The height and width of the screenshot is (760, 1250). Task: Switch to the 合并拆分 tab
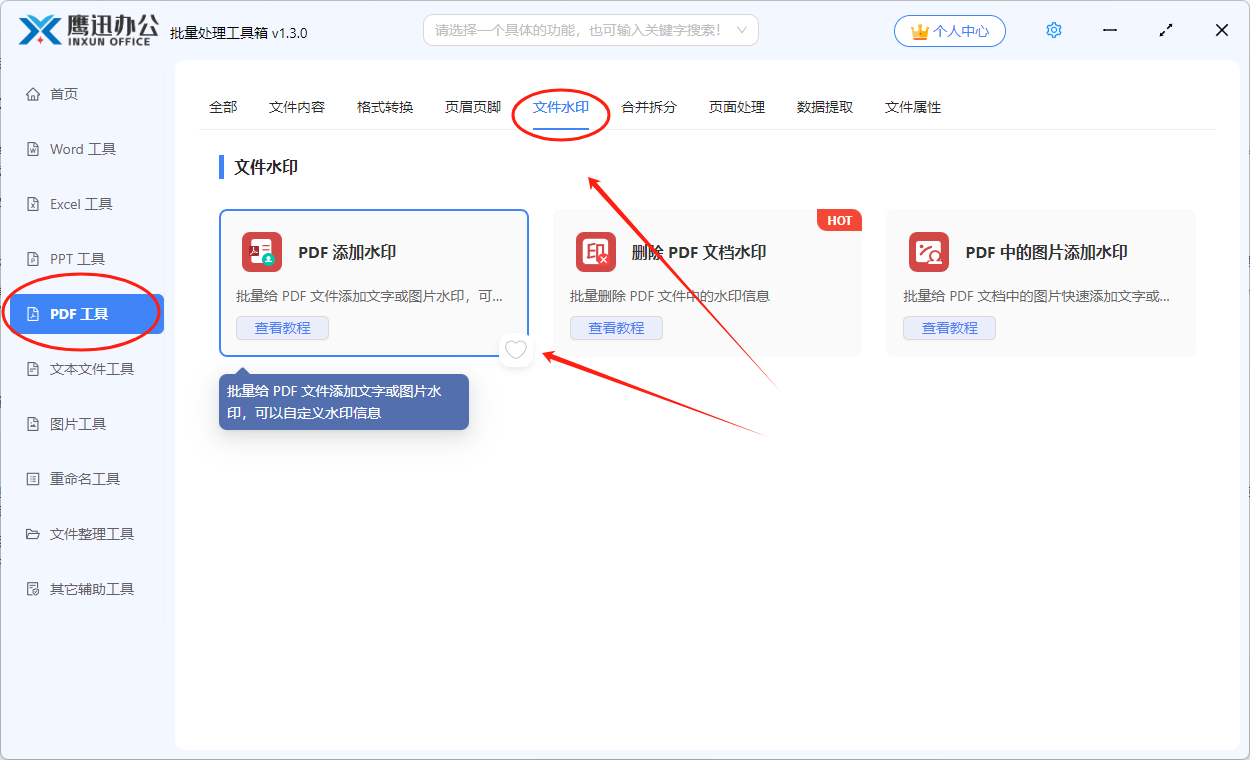click(649, 107)
